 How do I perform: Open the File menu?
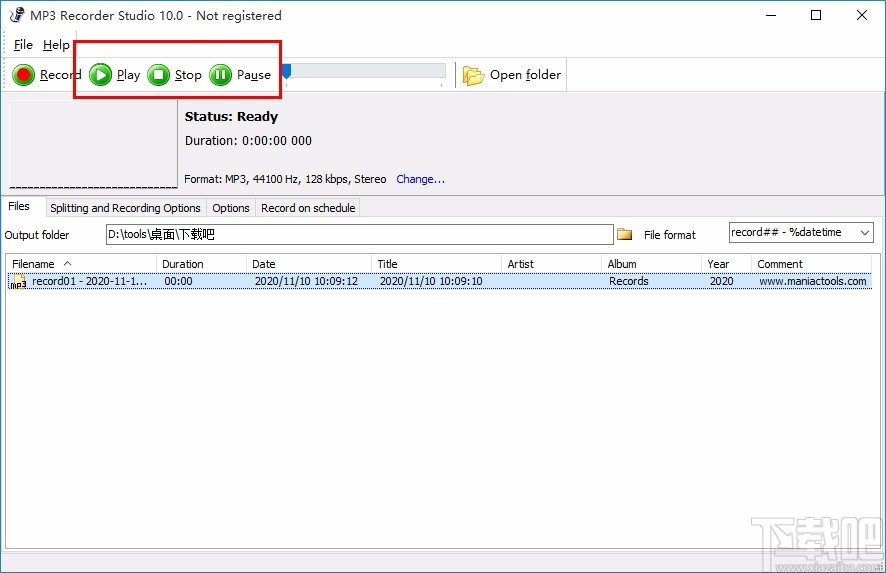click(x=23, y=45)
